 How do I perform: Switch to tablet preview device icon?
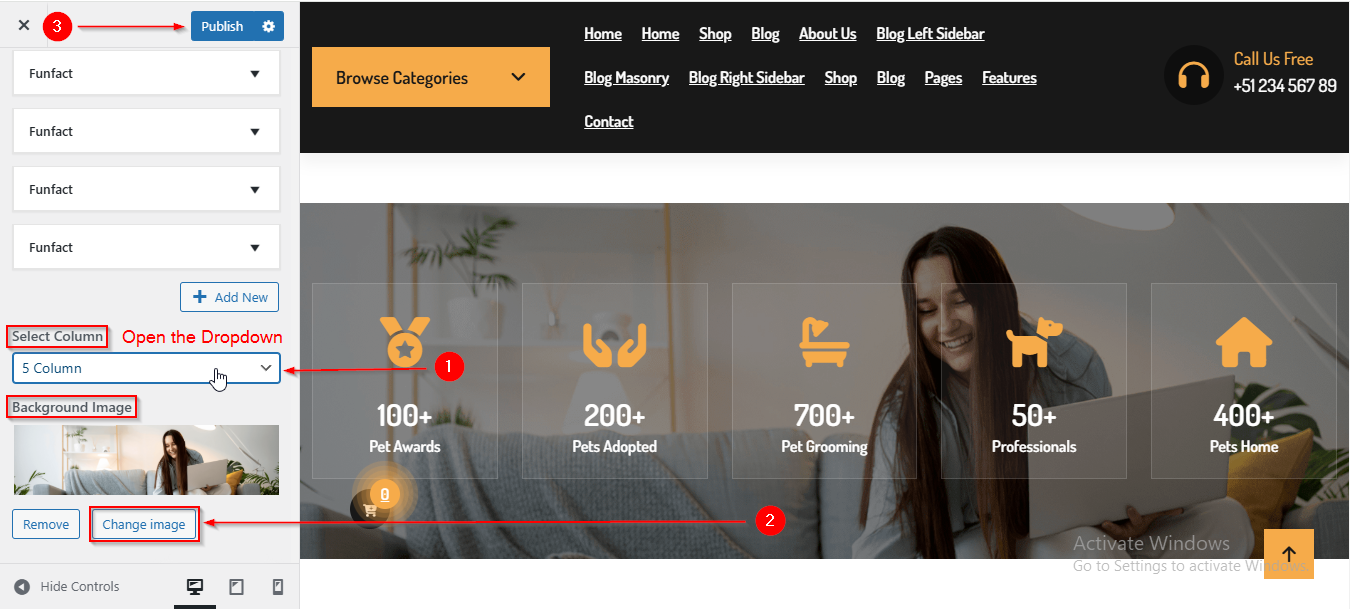tap(237, 587)
